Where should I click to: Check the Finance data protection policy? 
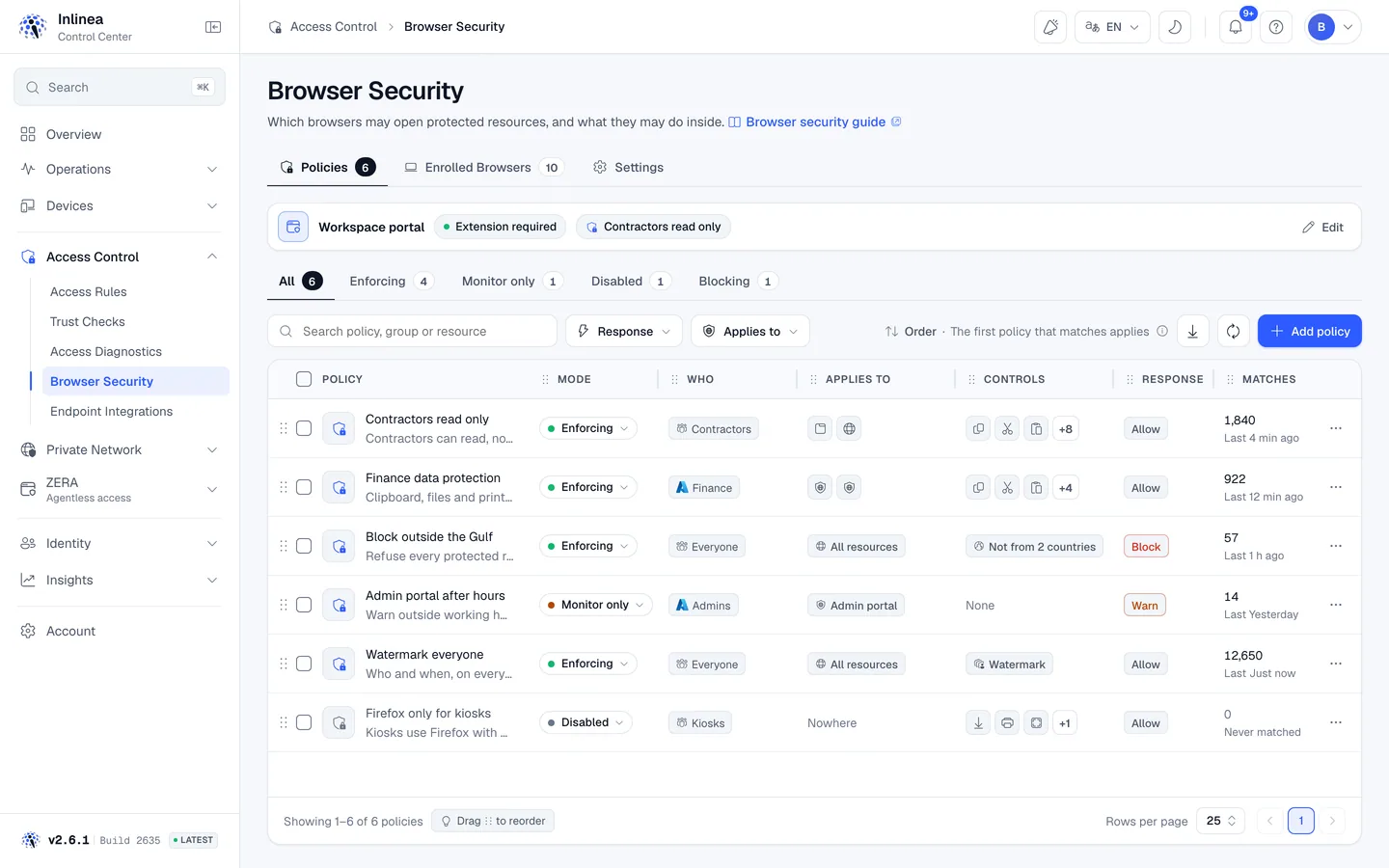[x=304, y=487]
